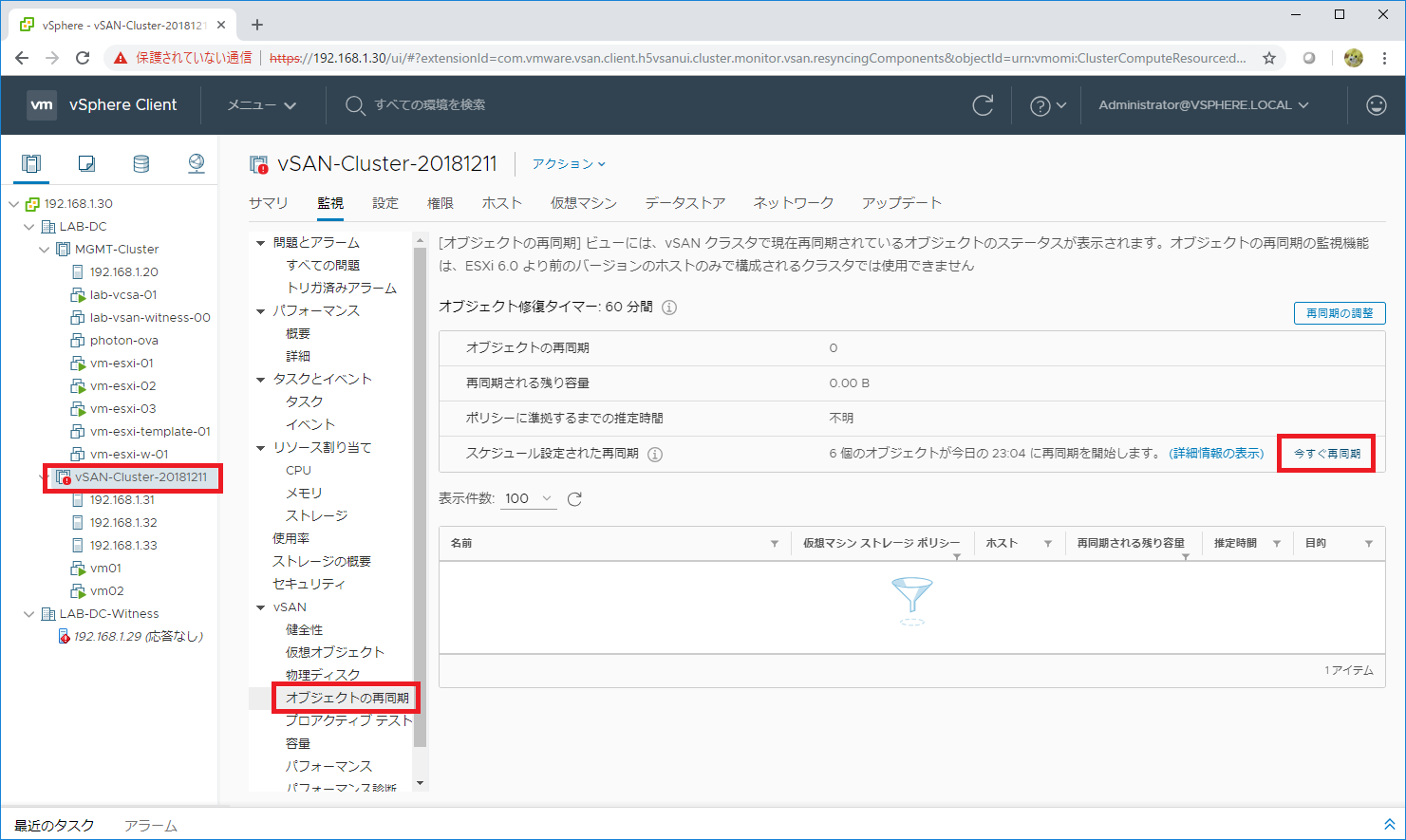
Task: Switch to 権限 tab
Action: (441, 203)
